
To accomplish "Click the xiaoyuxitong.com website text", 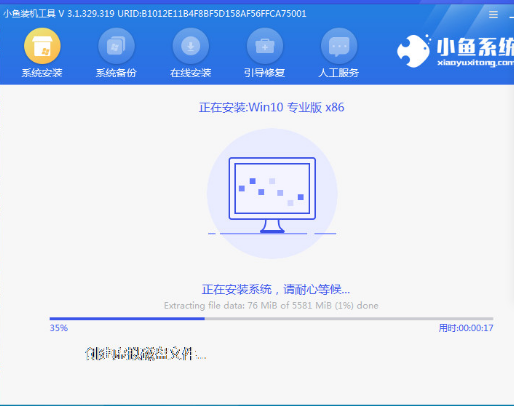I will tap(475, 63).
